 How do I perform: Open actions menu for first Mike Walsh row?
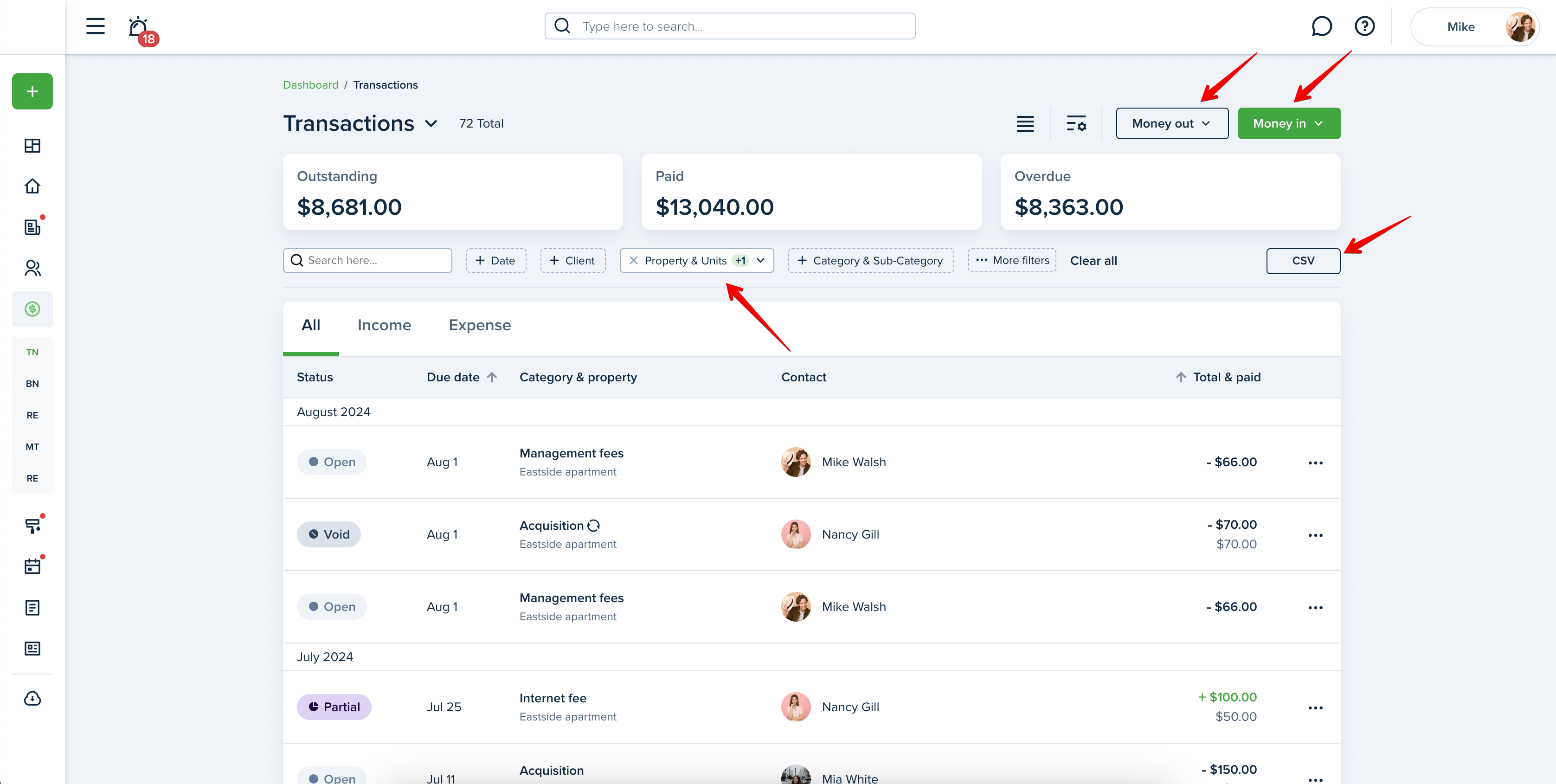[1316, 463]
